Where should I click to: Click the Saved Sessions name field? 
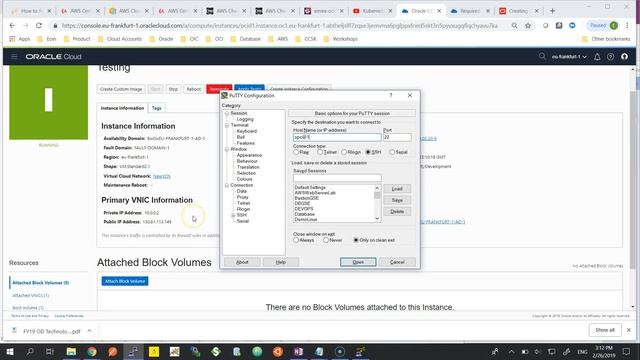337,178
